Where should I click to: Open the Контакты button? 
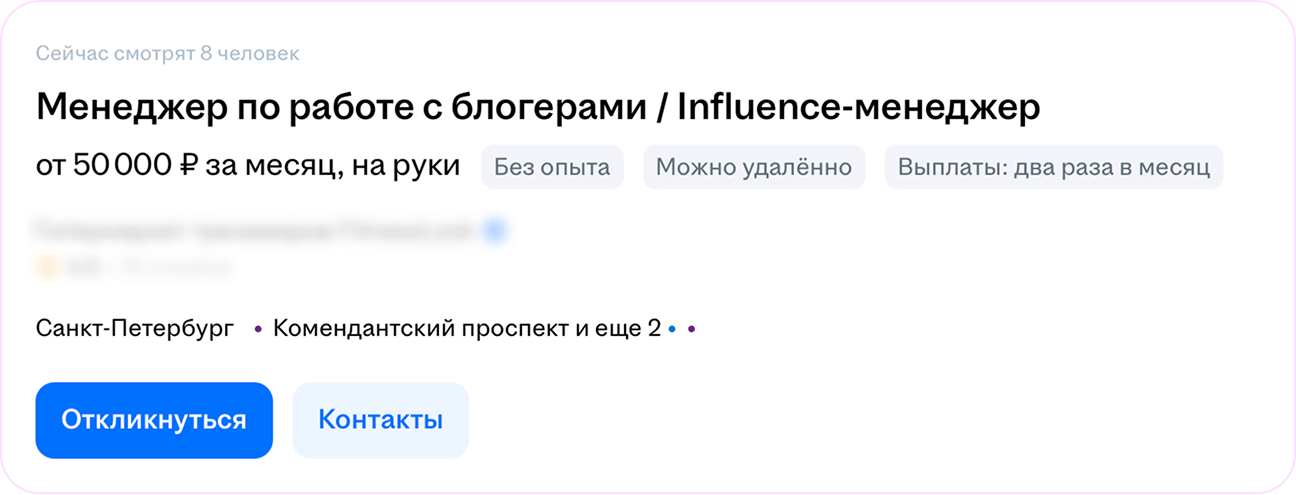[380, 420]
